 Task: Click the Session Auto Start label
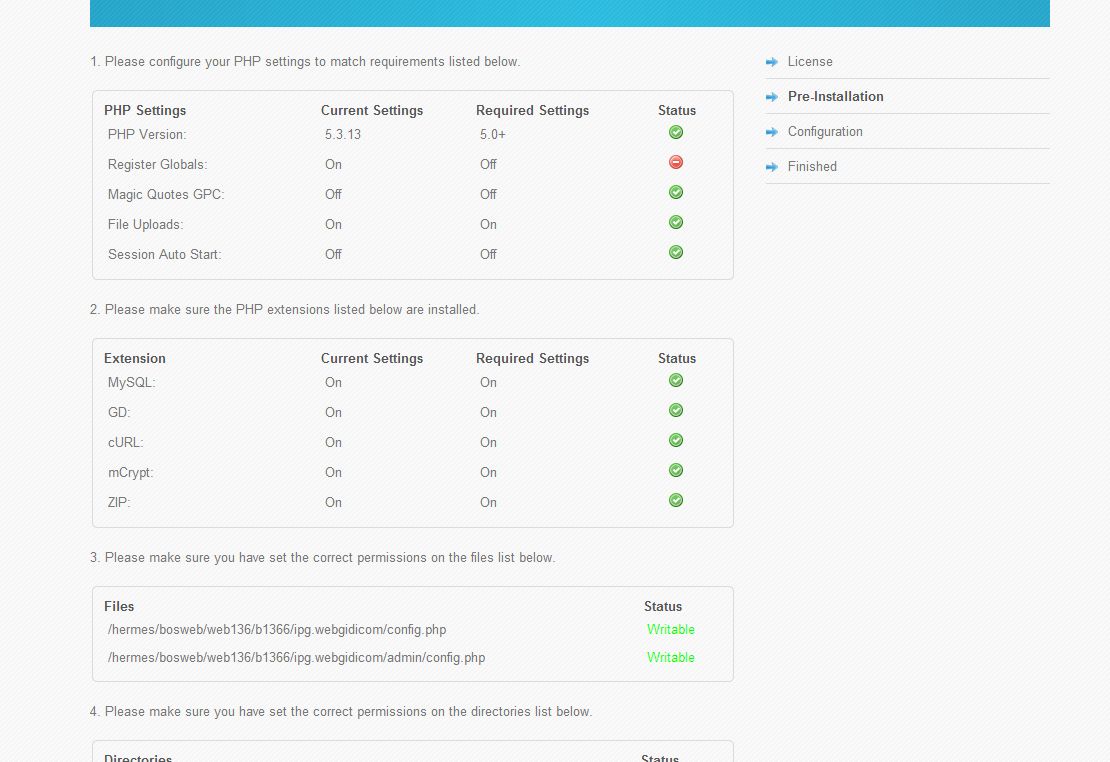click(x=164, y=254)
